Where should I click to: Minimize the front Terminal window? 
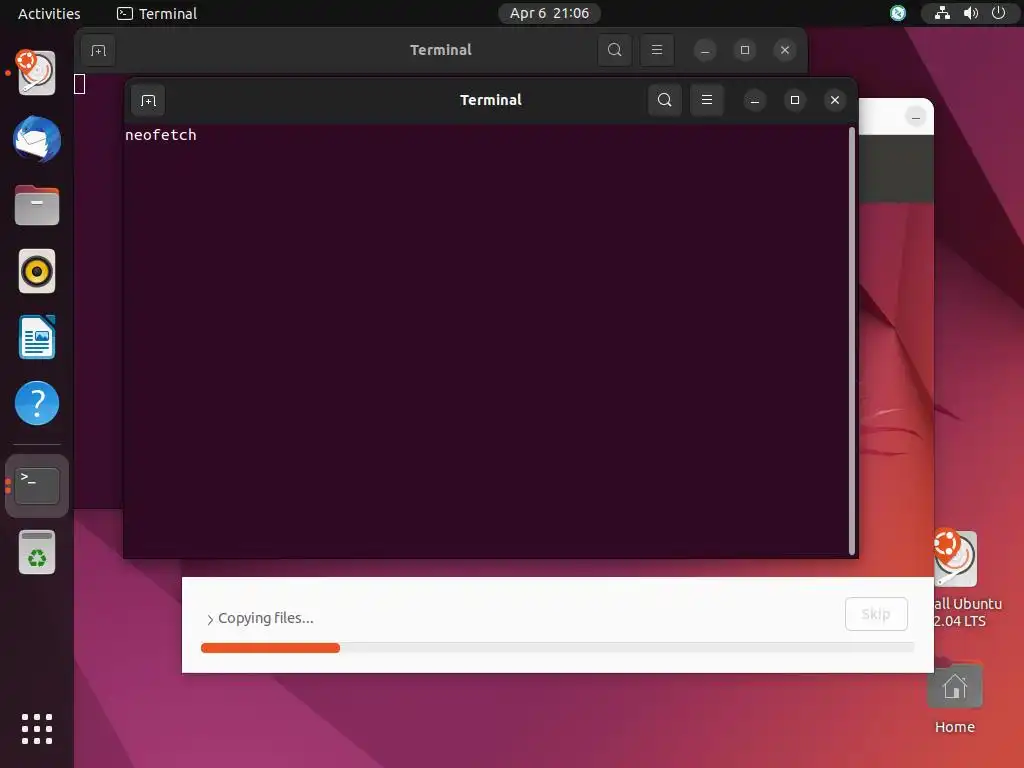pyautogui.click(x=755, y=100)
